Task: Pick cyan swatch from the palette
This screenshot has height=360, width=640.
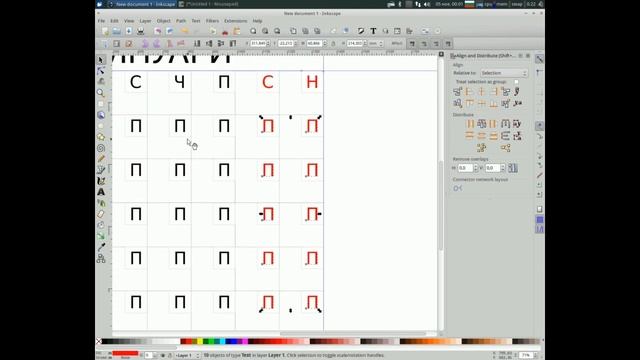Action: 222,341
